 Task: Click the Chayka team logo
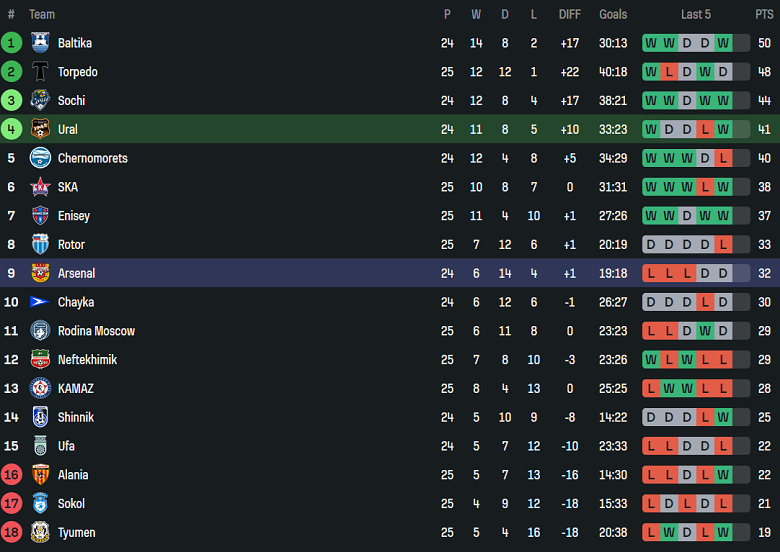[40, 302]
